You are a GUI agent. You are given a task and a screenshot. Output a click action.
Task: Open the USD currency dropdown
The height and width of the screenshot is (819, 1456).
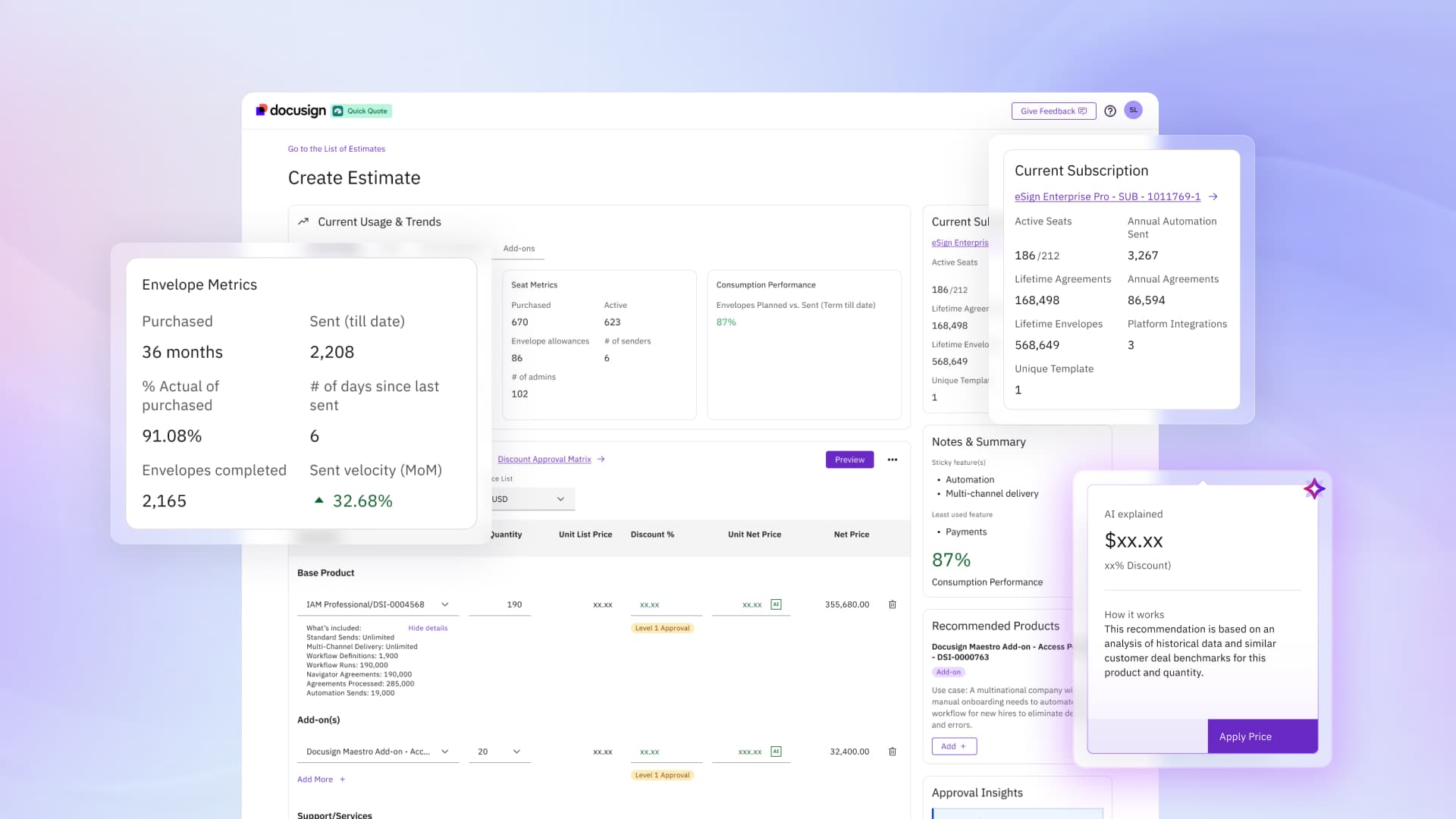pos(532,499)
